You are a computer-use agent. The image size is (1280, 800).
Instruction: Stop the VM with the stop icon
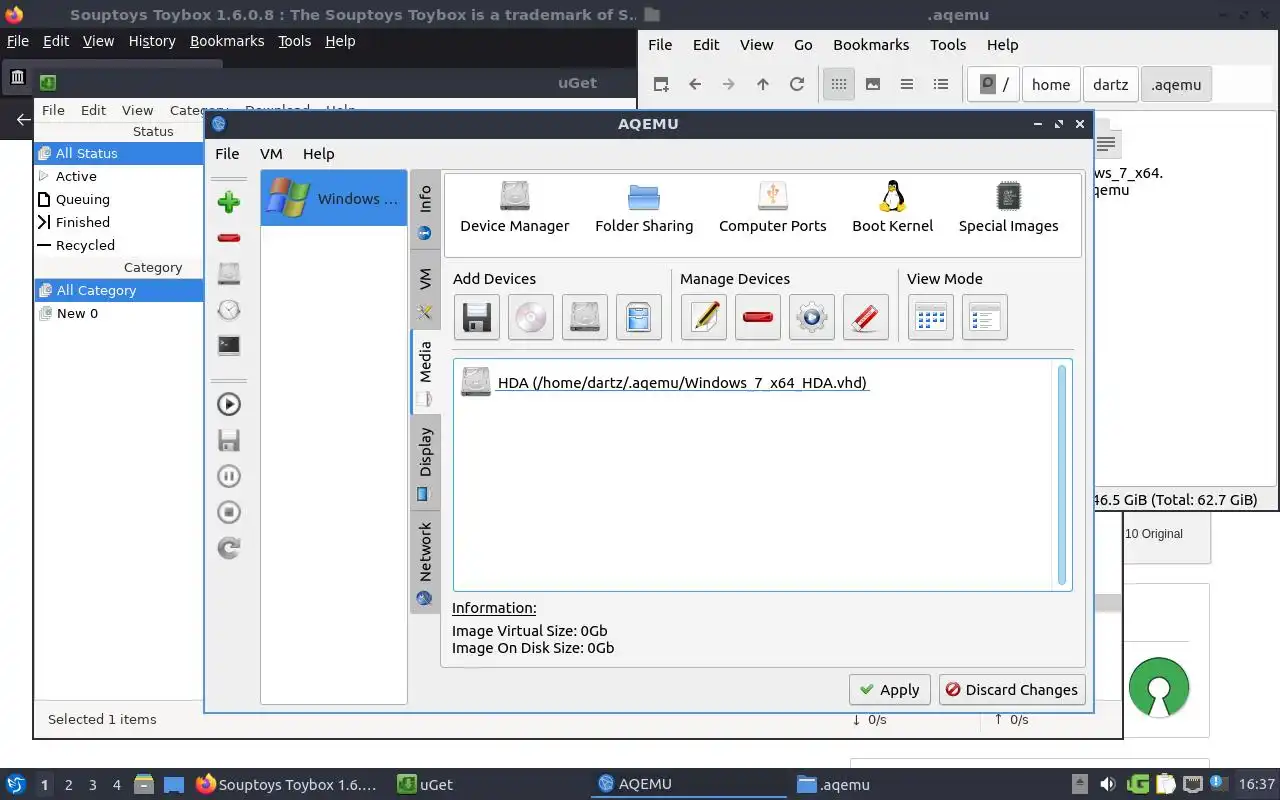click(229, 512)
